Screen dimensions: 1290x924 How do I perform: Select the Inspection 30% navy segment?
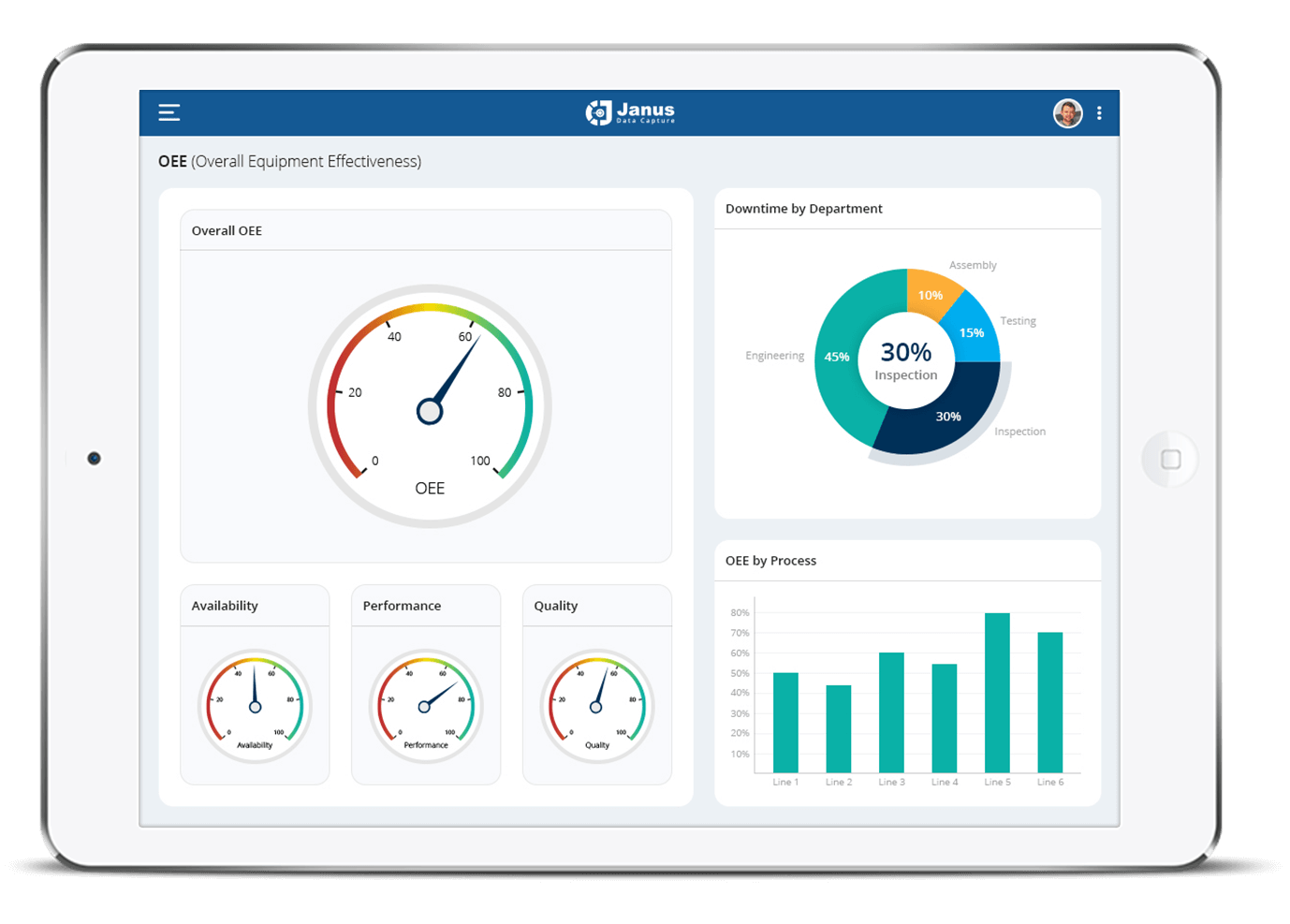[x=946, y=418]
